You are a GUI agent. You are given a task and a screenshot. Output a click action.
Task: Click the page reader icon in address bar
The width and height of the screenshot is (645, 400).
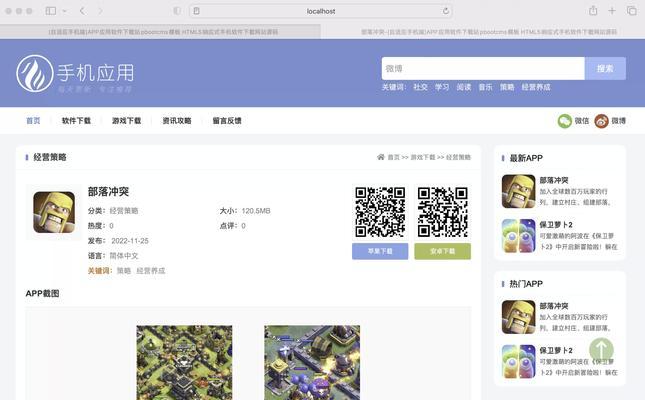point(197,11)
